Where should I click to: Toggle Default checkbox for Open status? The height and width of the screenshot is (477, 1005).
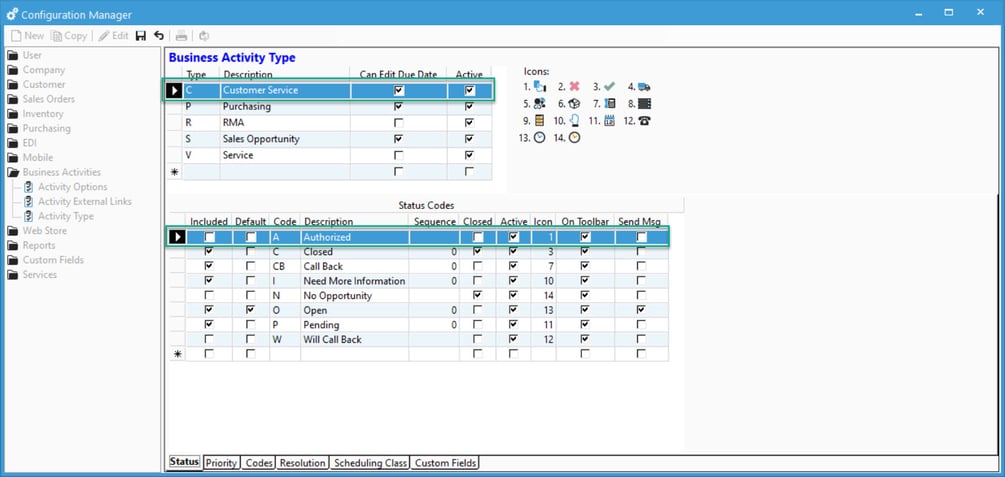coord(251,310)
